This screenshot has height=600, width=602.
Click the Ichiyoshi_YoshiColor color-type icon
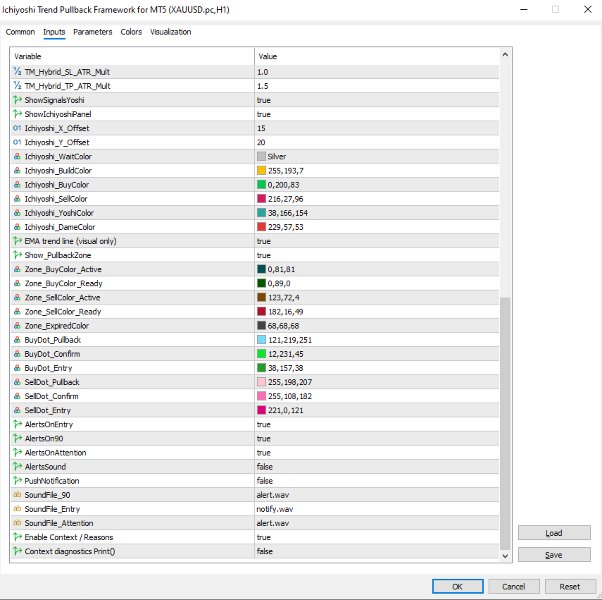point(17,213)
